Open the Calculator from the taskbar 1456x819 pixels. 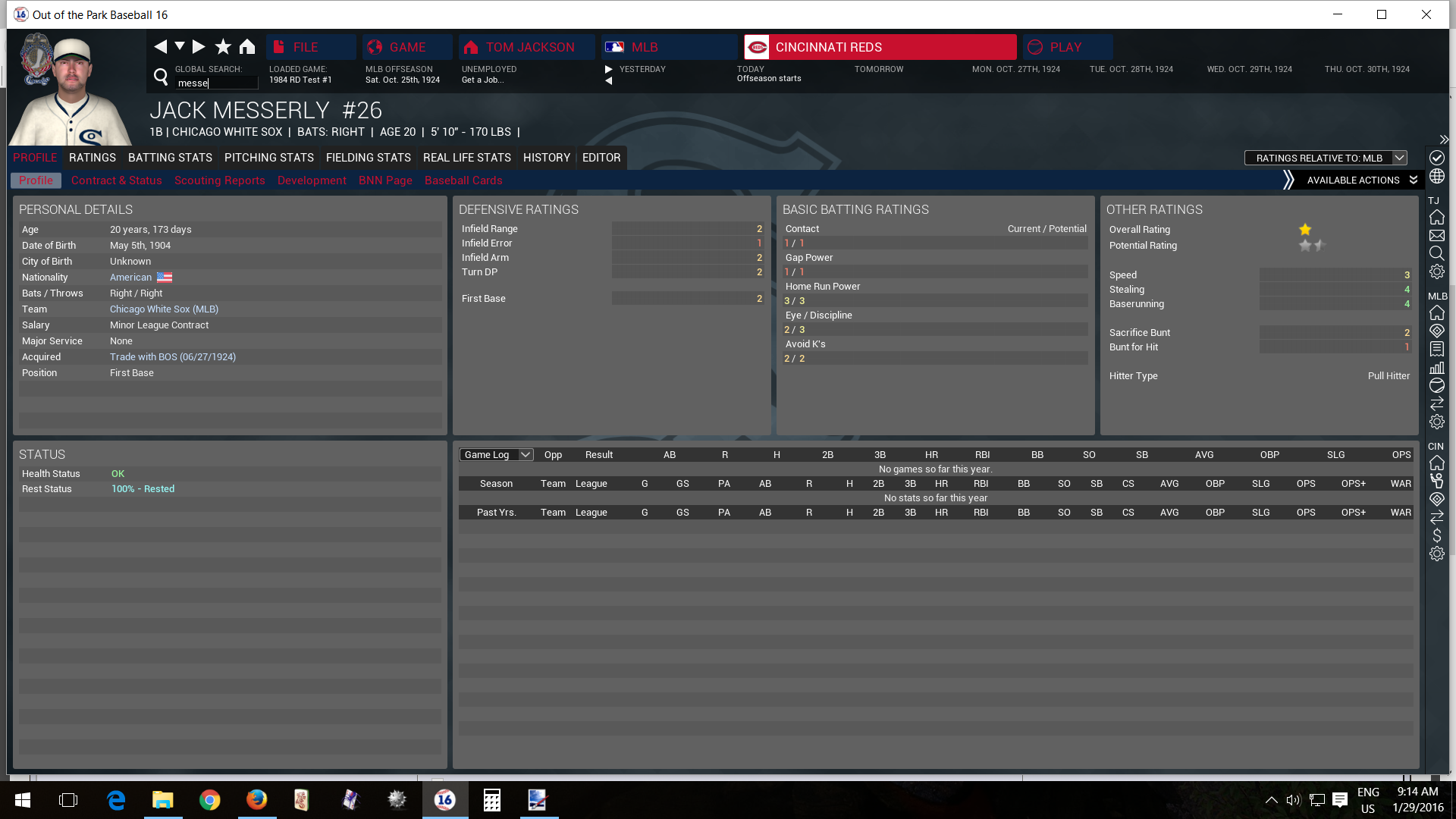(x=491, y=800)
